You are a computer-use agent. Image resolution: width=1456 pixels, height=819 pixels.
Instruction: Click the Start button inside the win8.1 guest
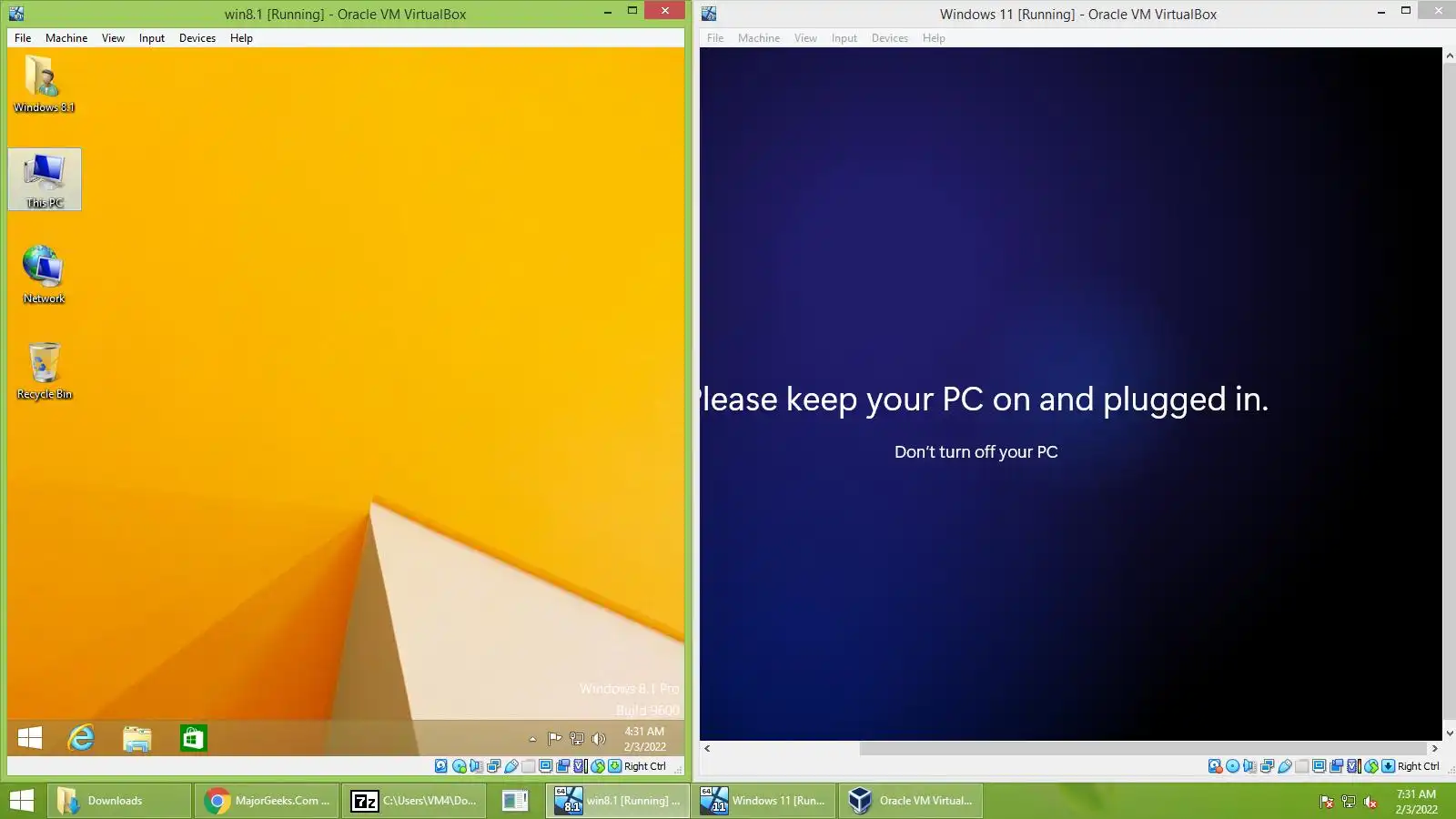pos(30,738)
